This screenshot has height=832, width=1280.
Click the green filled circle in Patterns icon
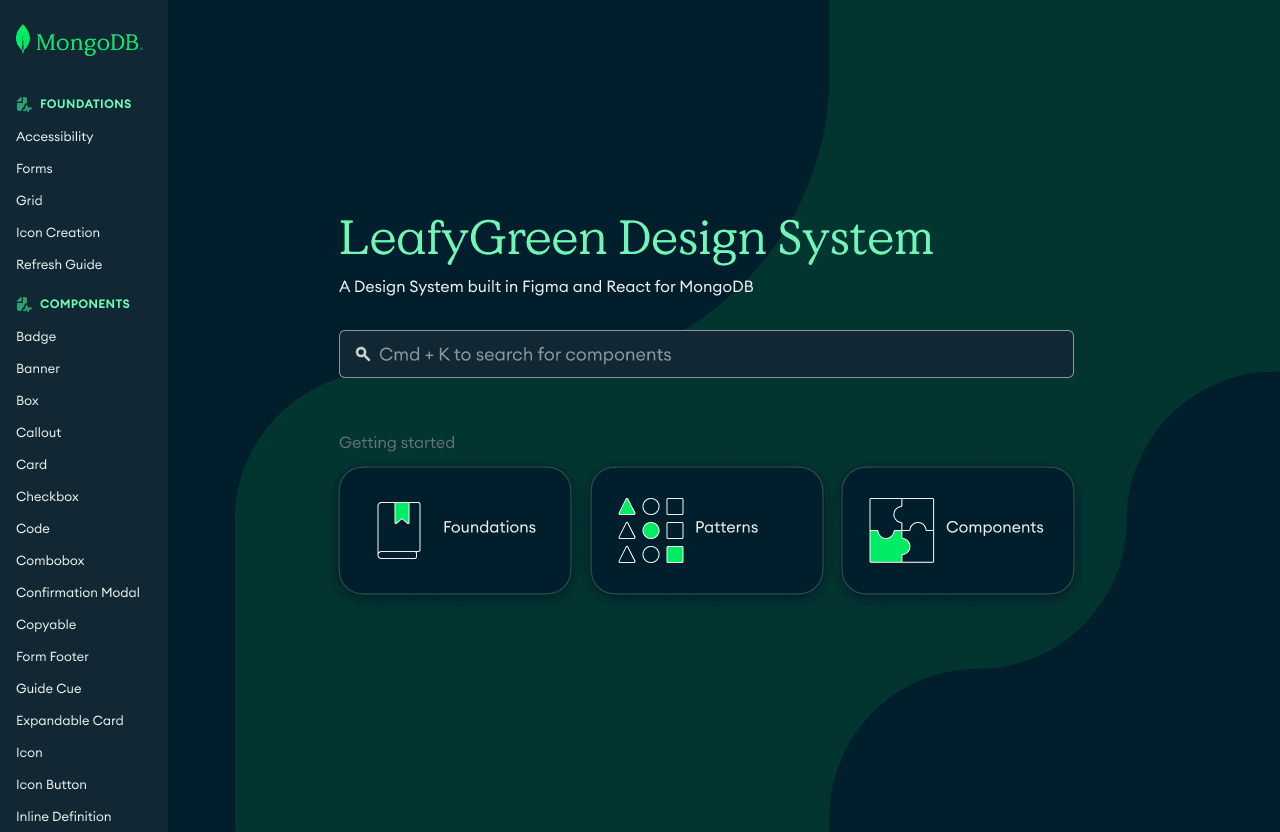651,530
